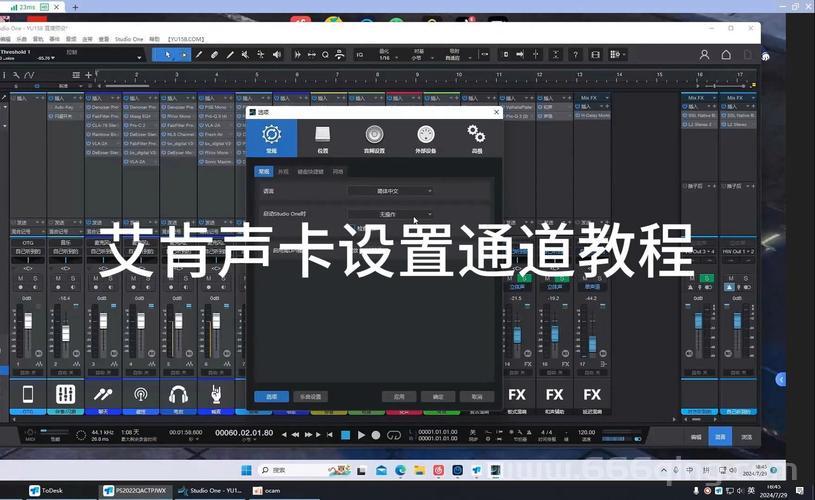Select the Mute tool
Image resolution: width=815 pixels, height=500 pixels.
pyautogui.click(x=245, y=55)
